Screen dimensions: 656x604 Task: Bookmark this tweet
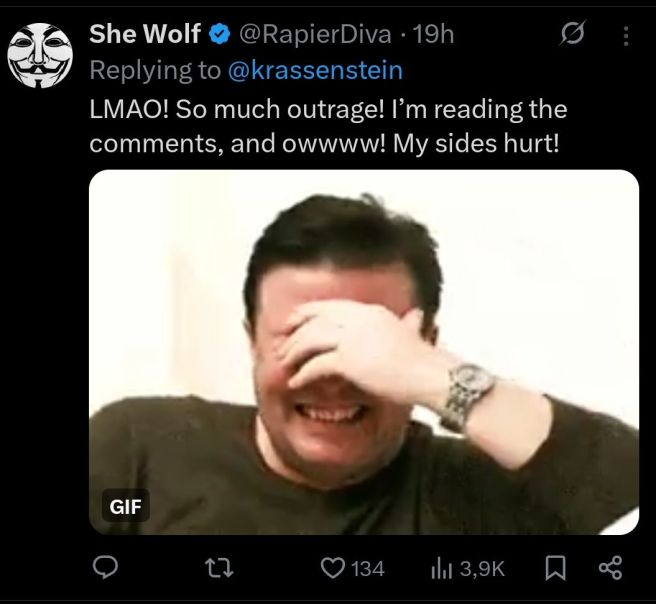(x=557, y=568)
